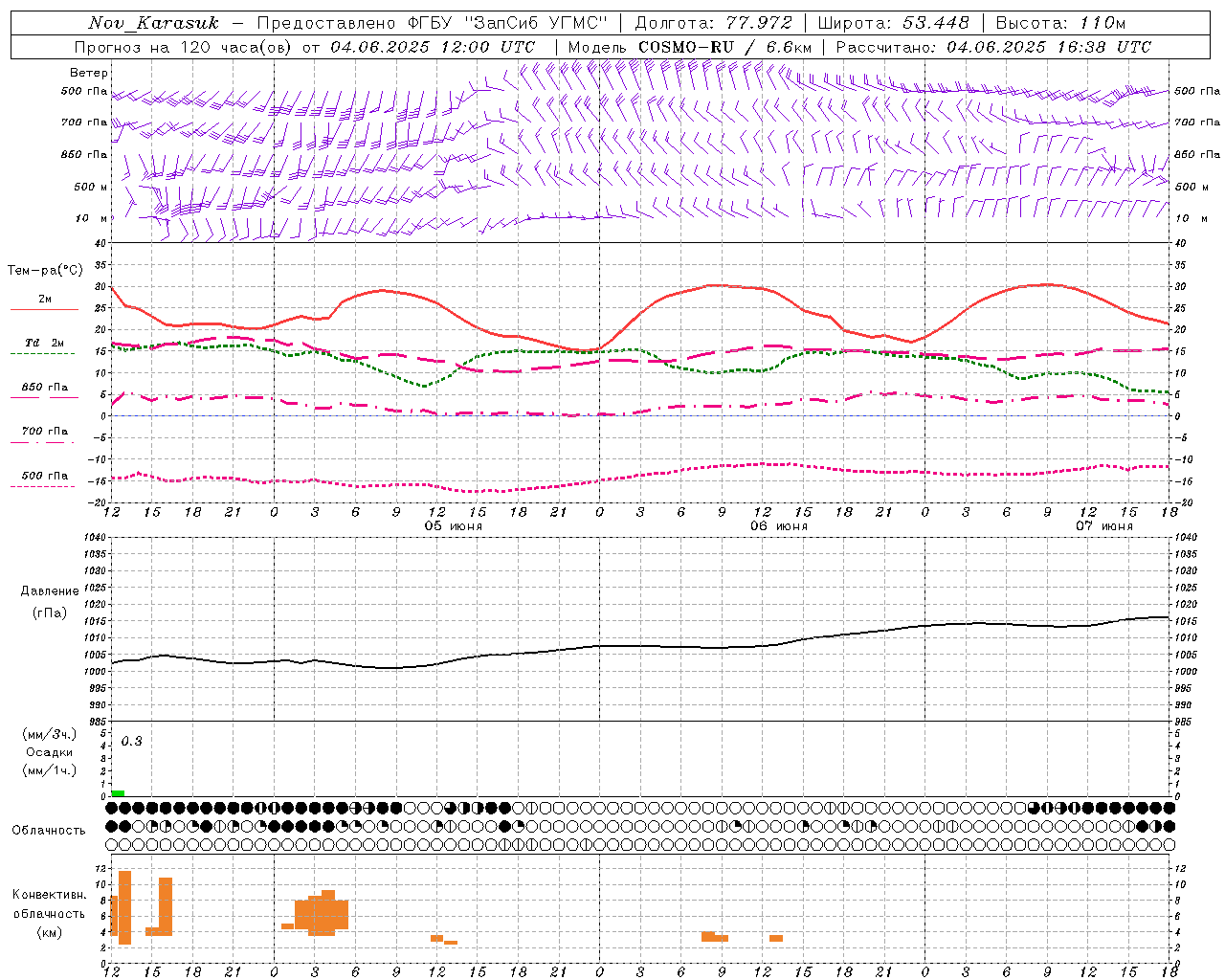This screenshot has height=980, width=1225.
Task: Select the model name COSMO-RU / 6.6км
Action: coord(724,47)
